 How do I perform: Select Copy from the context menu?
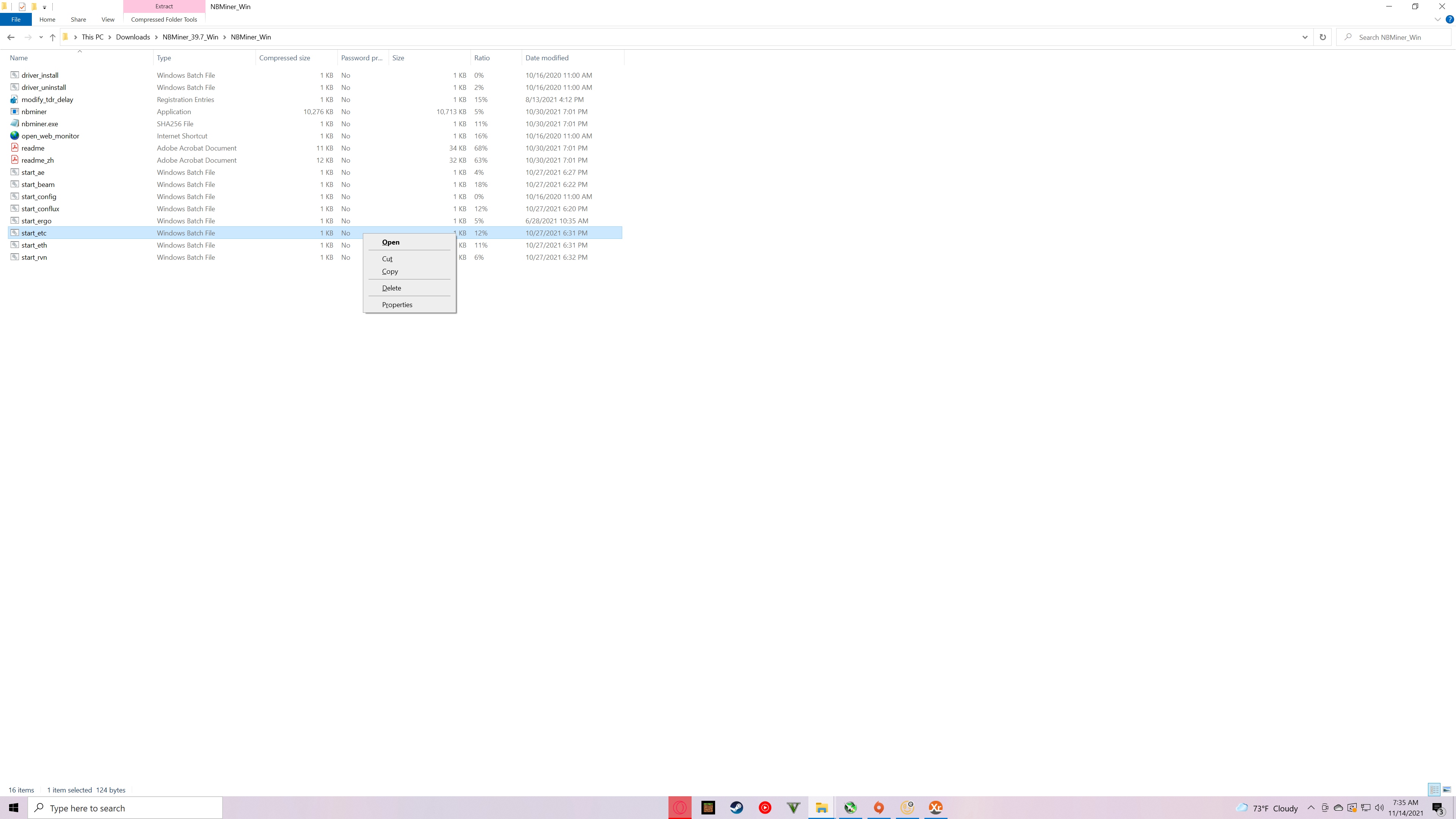[x=390, y=271]
